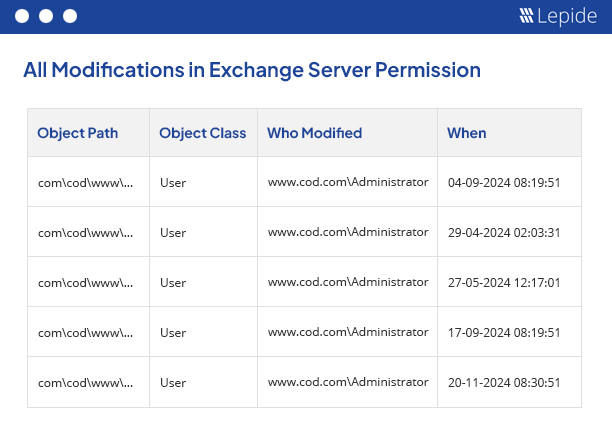Click User class in the 04-09-2024 row
The width and height of the screenshot is (612, 430).
coord(173,183)
